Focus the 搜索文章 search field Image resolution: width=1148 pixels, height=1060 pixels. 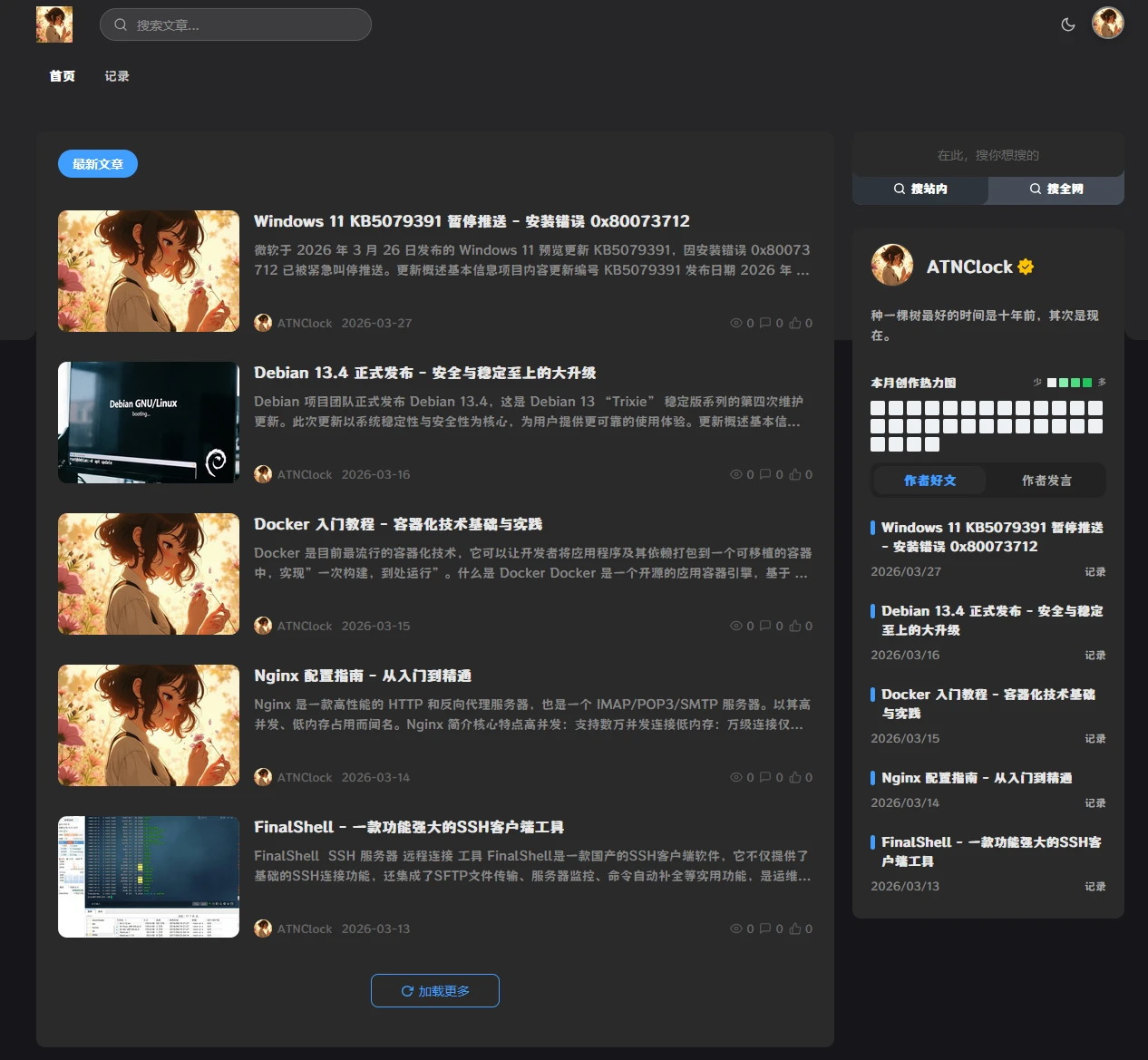[236, 24]
